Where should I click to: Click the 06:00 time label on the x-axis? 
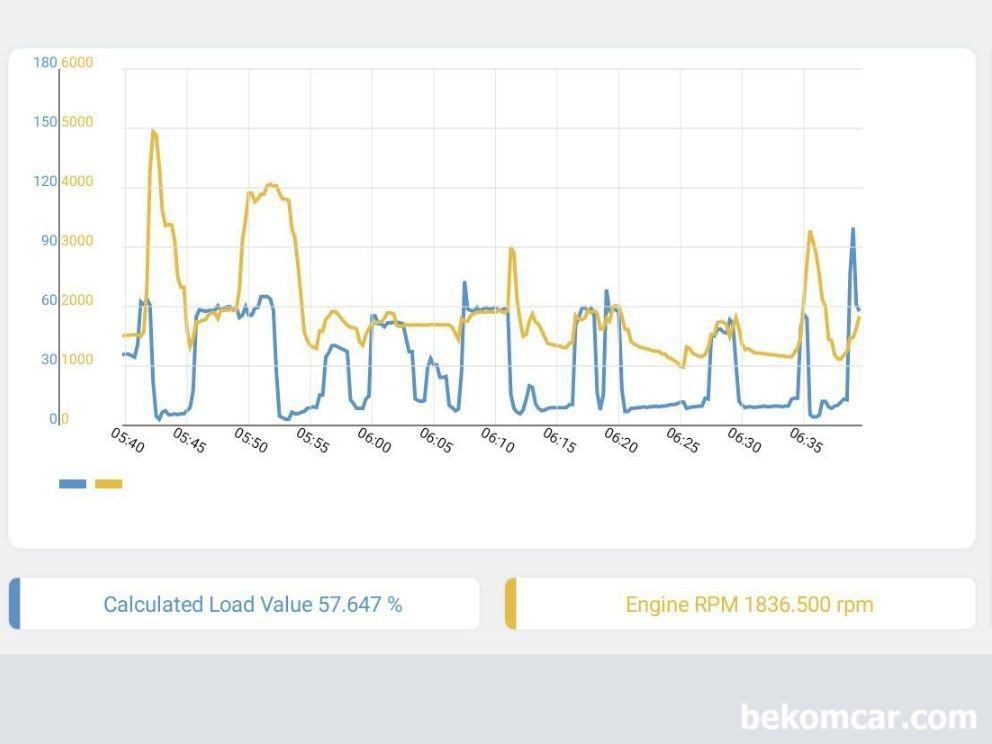coord(374,441)
